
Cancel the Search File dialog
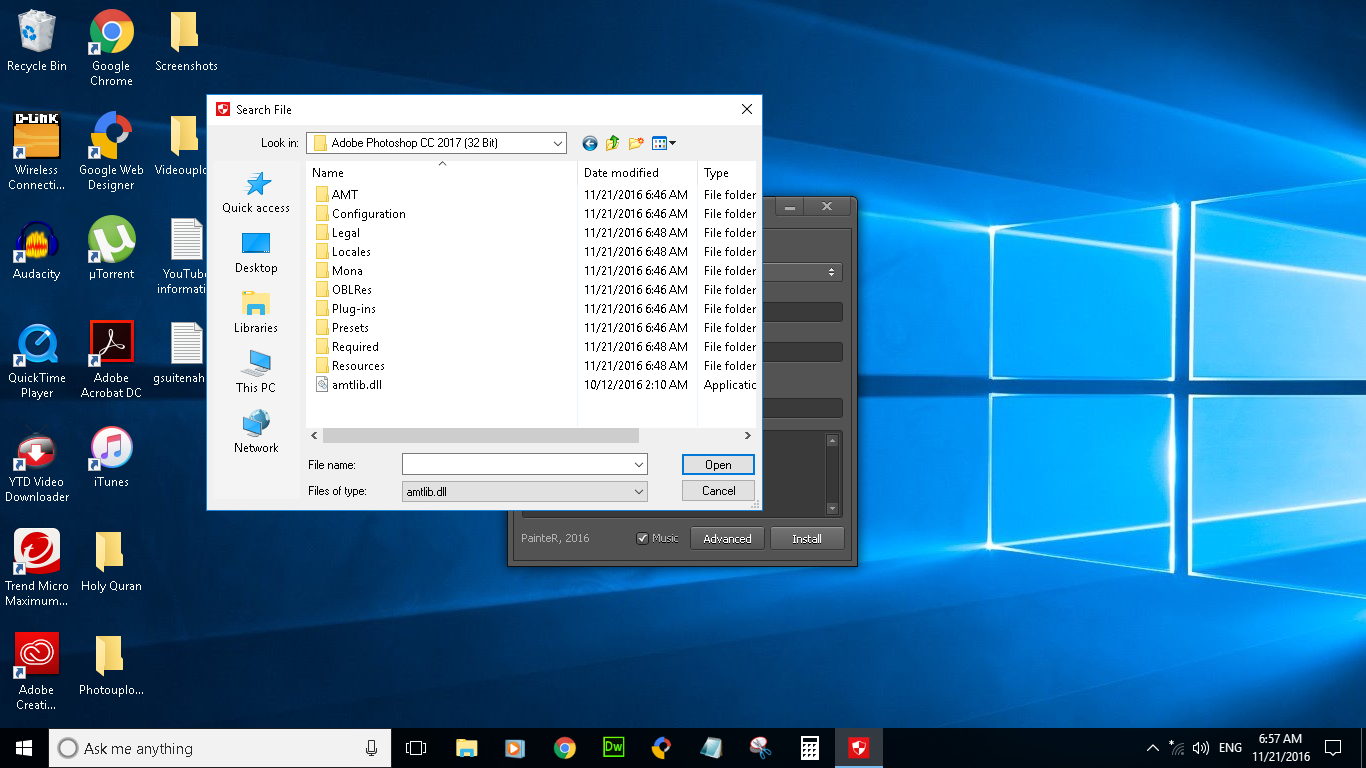tap(718, 491)
